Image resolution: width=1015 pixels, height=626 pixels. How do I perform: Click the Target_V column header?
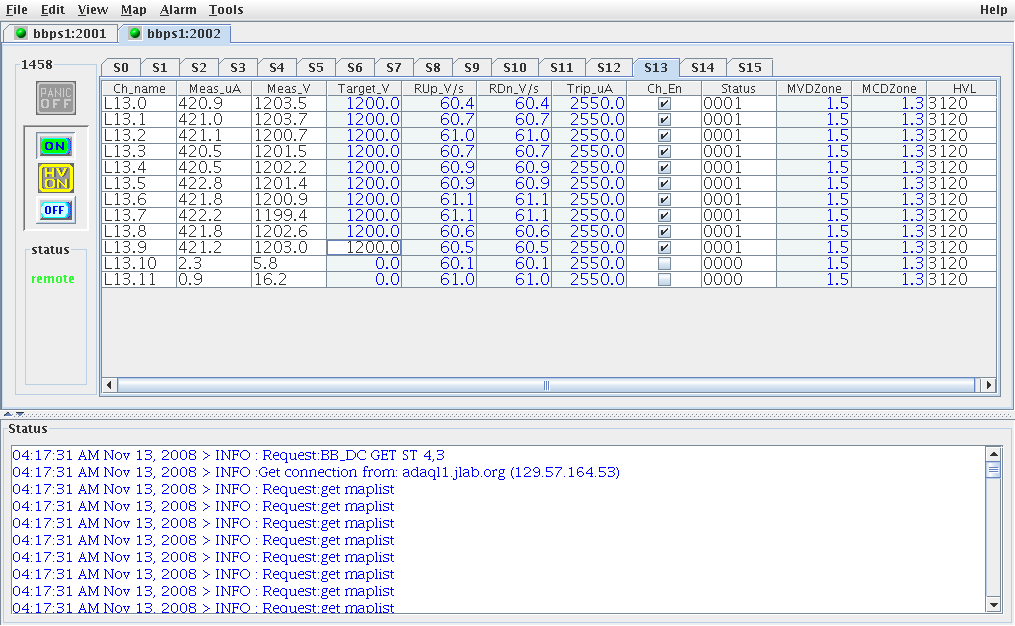(364, 89)
